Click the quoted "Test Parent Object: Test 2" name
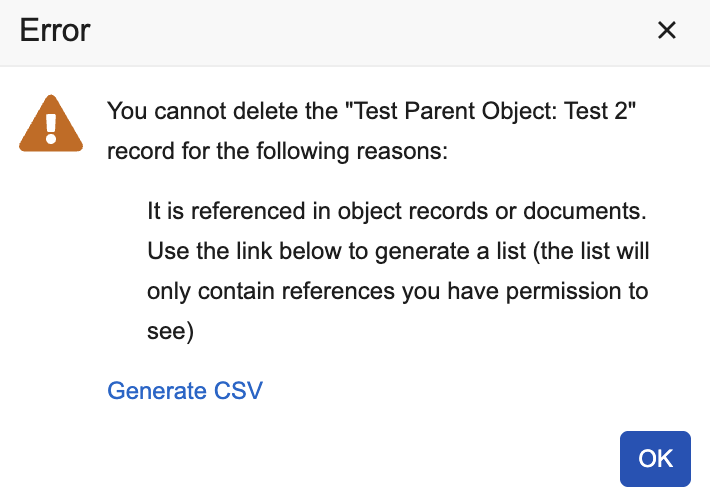 [490, 112]
